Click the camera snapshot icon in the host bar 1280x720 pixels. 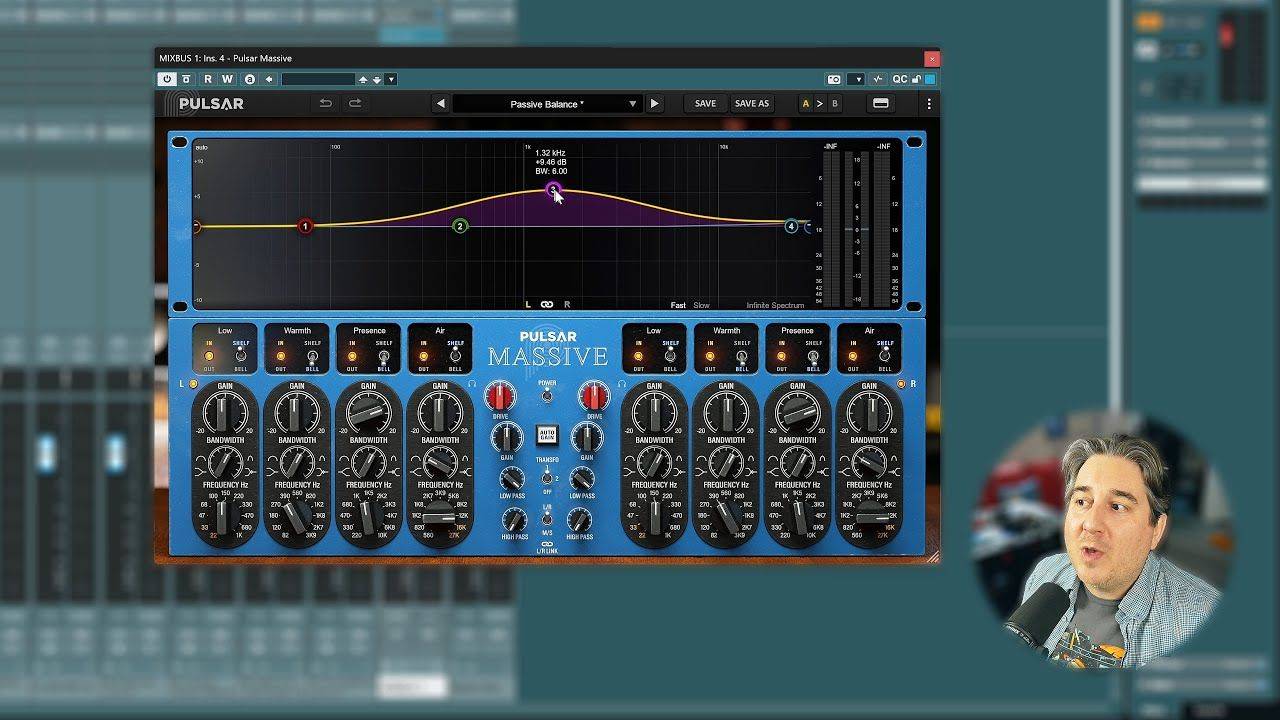point(834,79)
